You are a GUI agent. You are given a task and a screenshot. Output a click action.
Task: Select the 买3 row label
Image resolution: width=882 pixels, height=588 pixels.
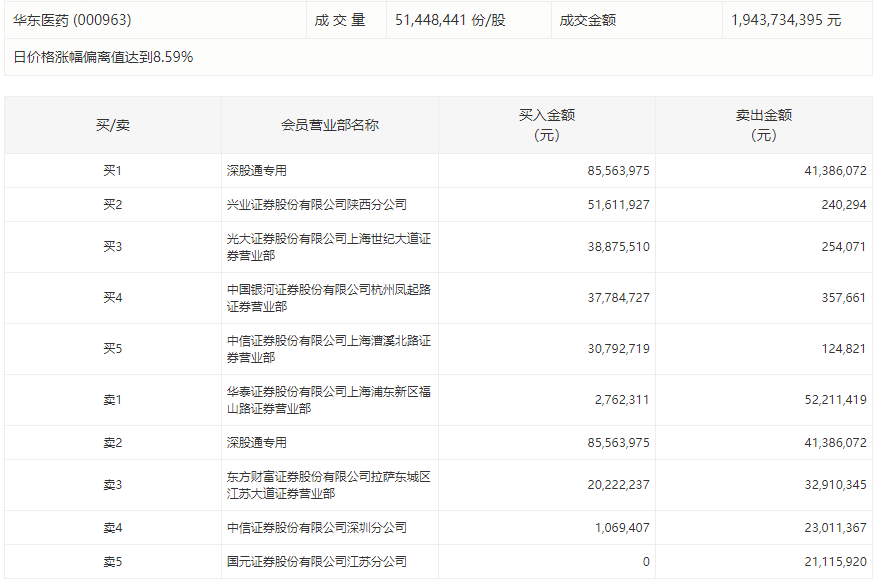pos(112,246)
